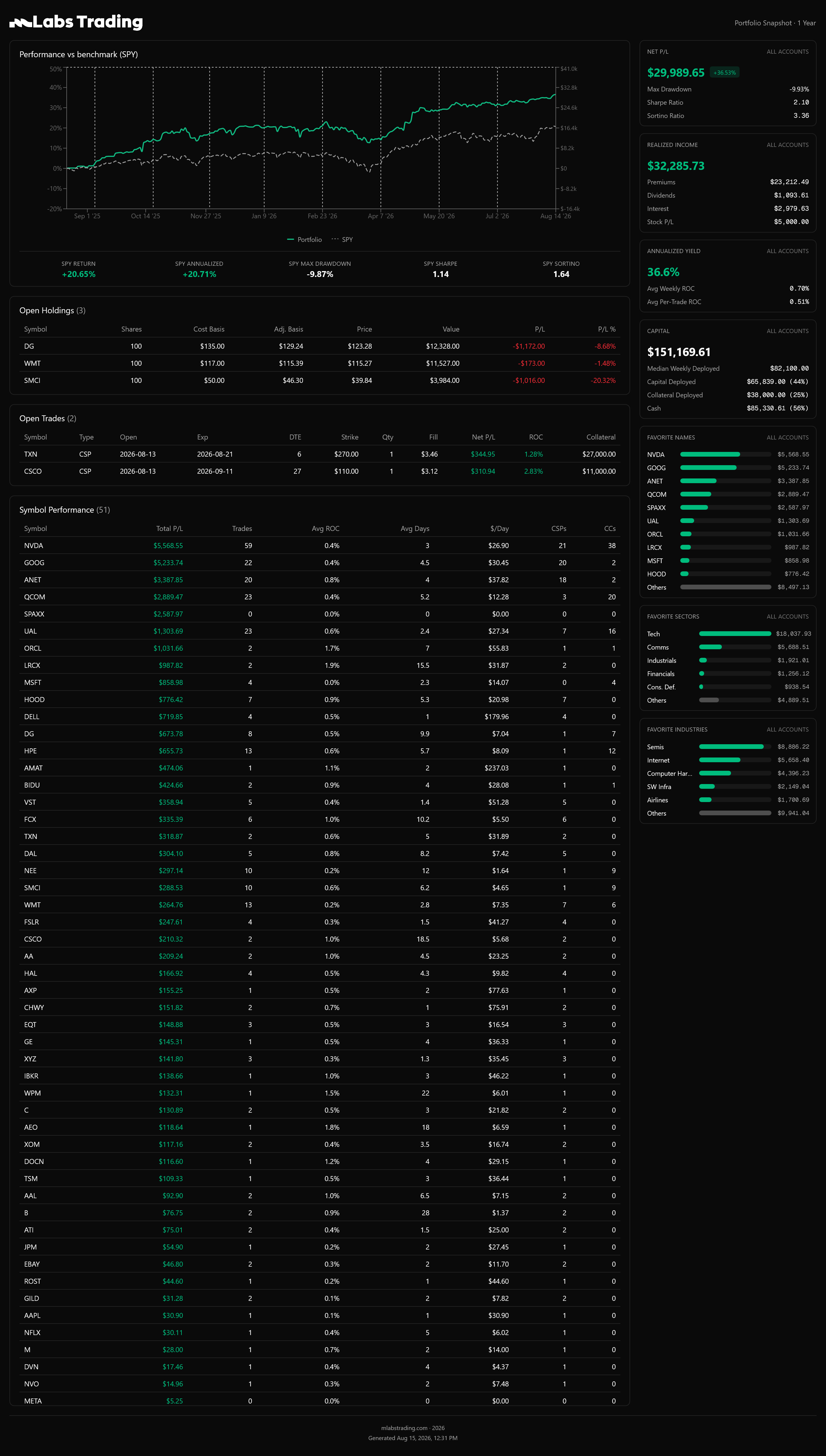The image size is (826, 1456).
Task: Click the Dividends amount $1,093.61
Action: point(791,196)
